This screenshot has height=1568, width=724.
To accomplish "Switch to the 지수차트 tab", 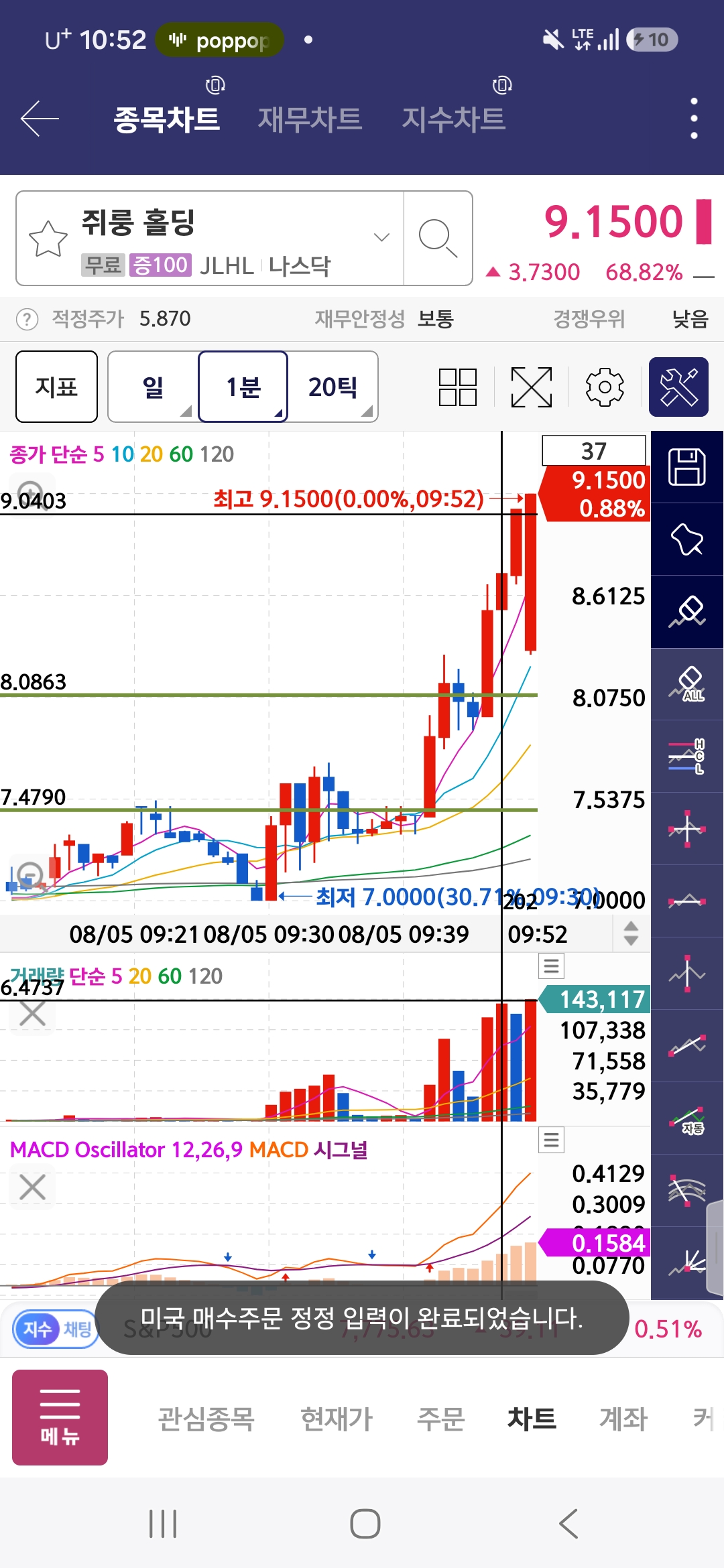I will pos(453,119).
